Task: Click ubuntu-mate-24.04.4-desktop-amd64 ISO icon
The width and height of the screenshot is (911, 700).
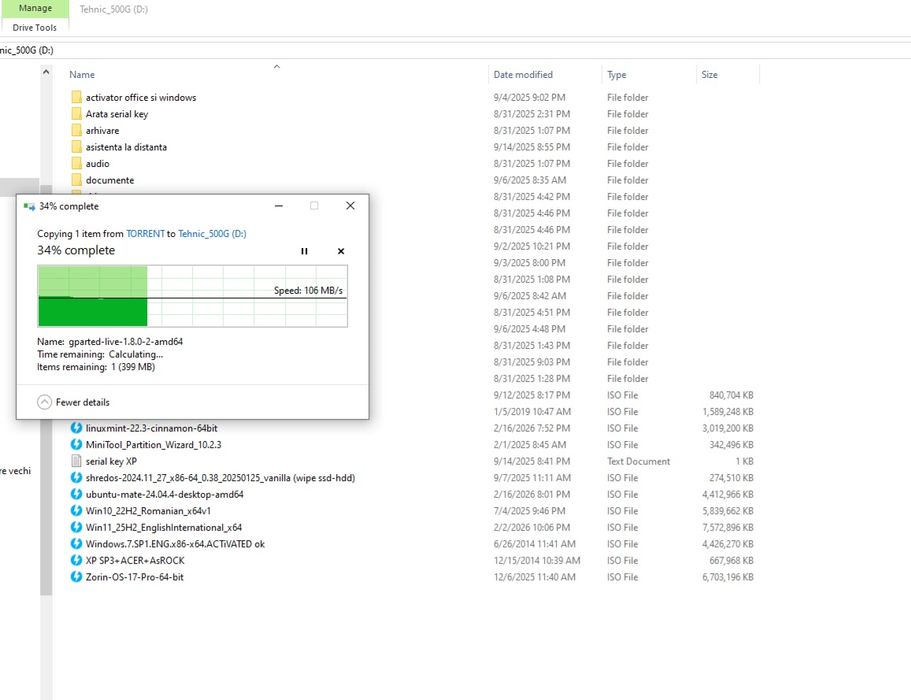Action: click(76, 494)
